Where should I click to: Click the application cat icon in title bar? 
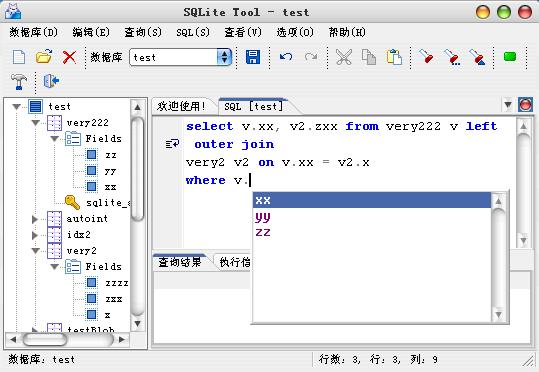pos(13,11)
